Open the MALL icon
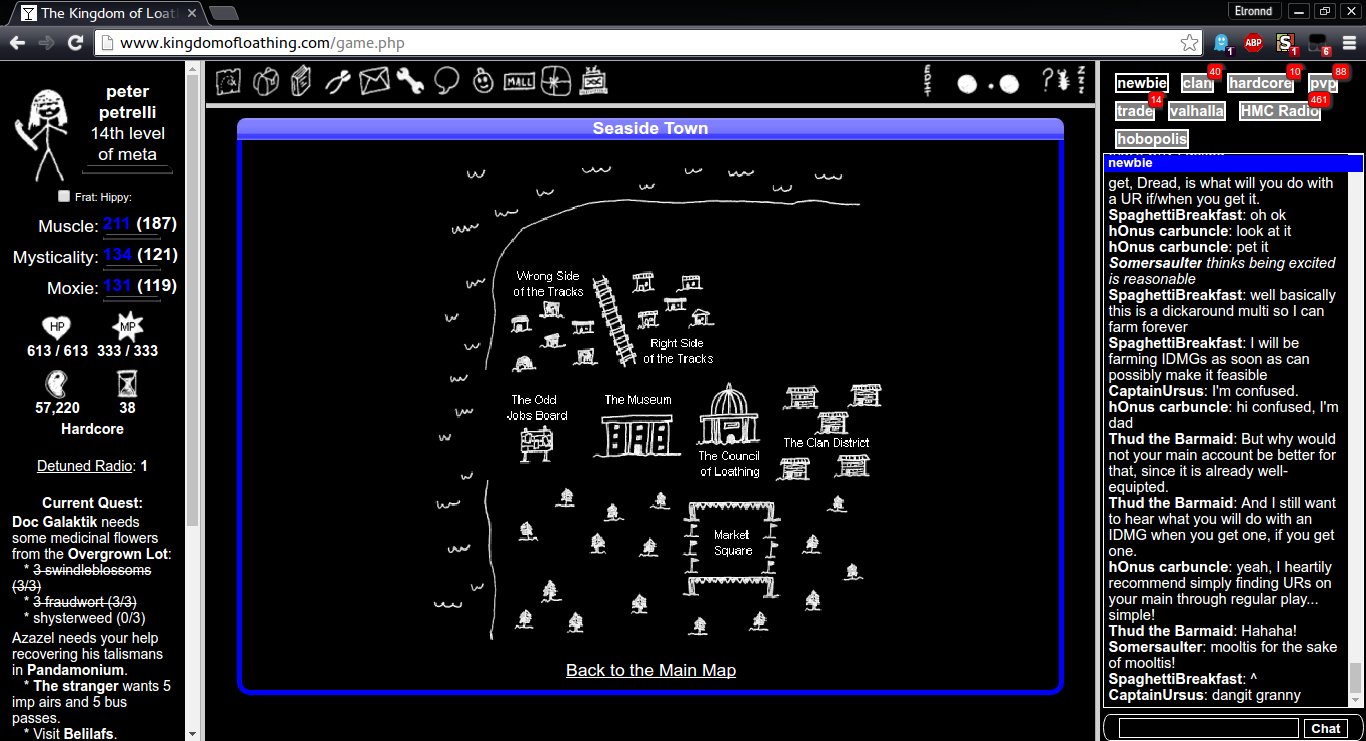Viewport: 1366px width, 741px height. click(x=519, y=80)
